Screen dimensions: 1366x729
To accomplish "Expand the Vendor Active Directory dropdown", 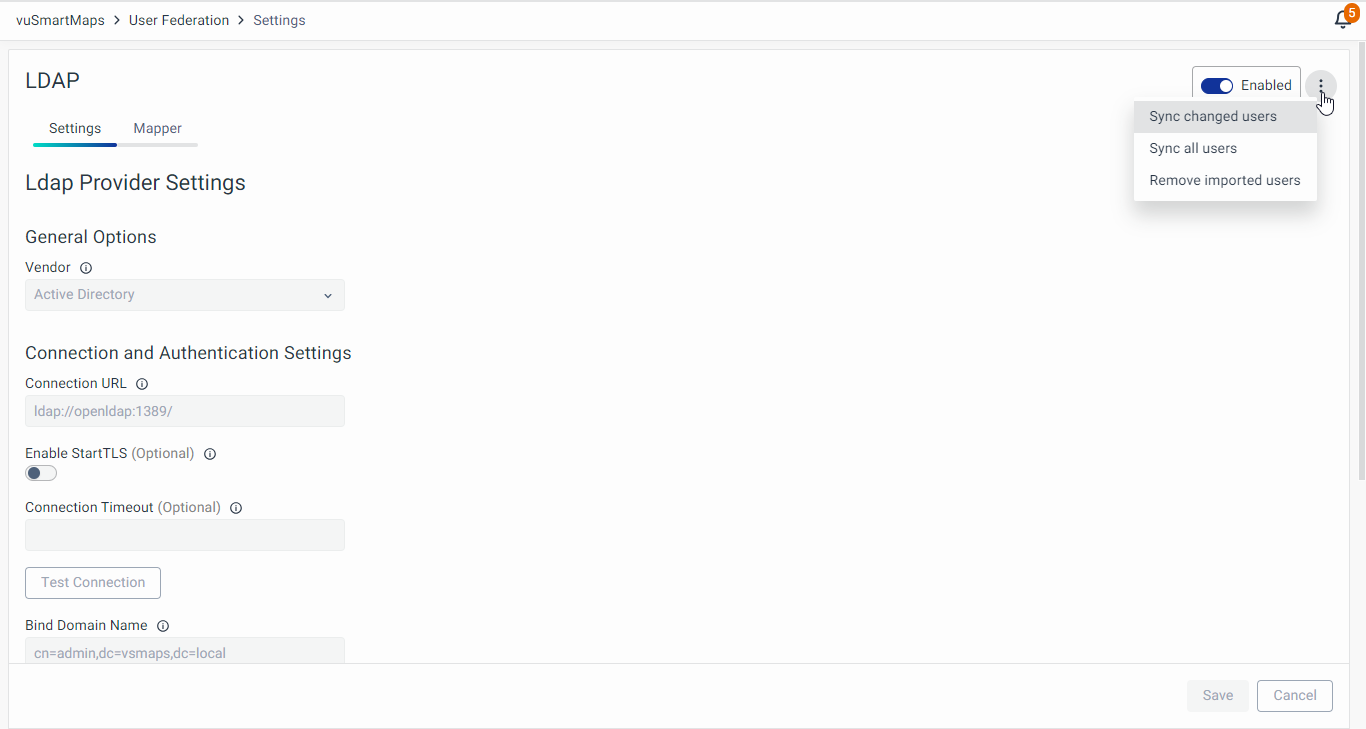I will coord(185,295).
